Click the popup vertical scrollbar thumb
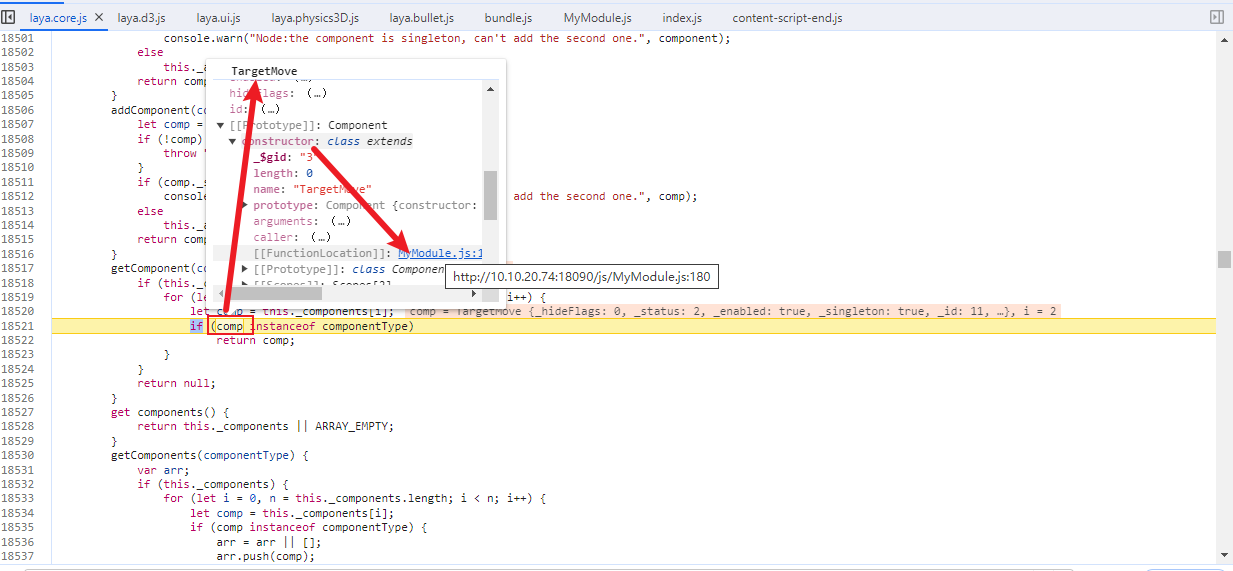Screen dimensions: 1233x571 coord(490,200)
